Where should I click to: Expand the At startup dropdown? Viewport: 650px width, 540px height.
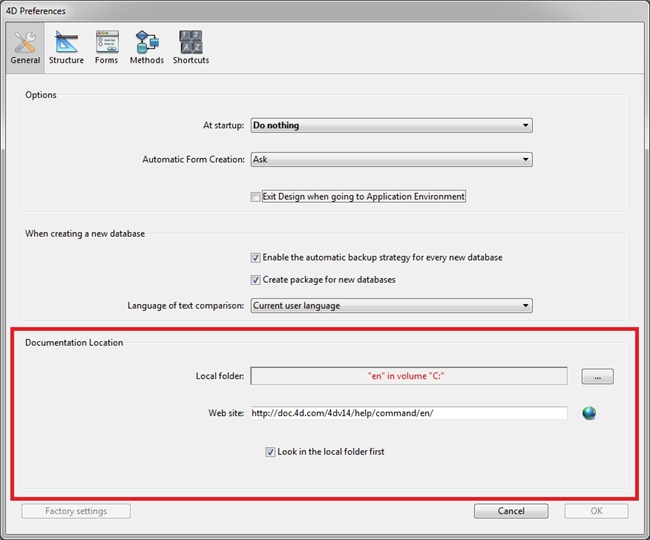click(x=390, y=126)
